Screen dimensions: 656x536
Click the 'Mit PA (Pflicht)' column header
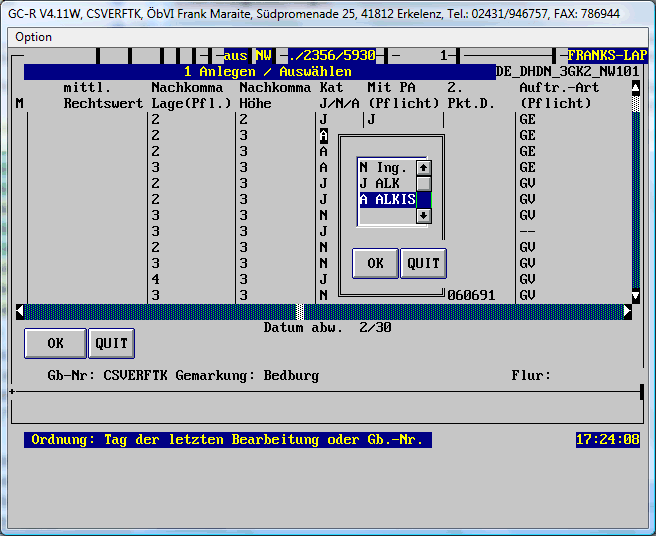(x=403, y=95)
